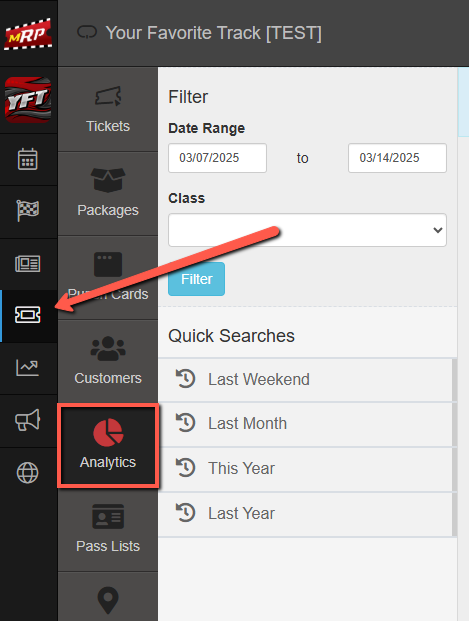The height and width of the screenshot is (621, 469).
Task: Go to the MRP home logo
Action: (x=28, y=34)
